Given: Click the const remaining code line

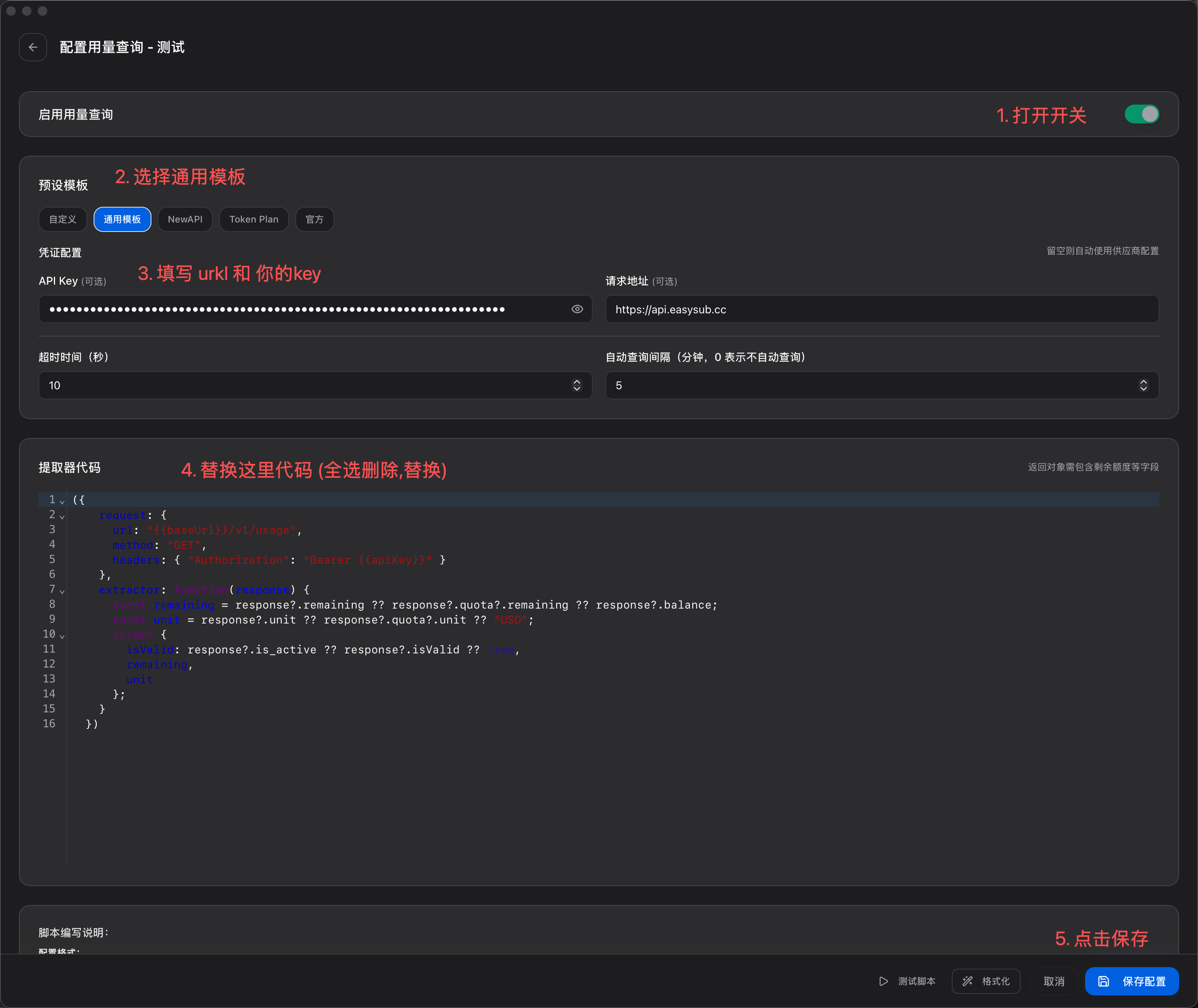Looking at the screenshot, I should click(415, 605).
